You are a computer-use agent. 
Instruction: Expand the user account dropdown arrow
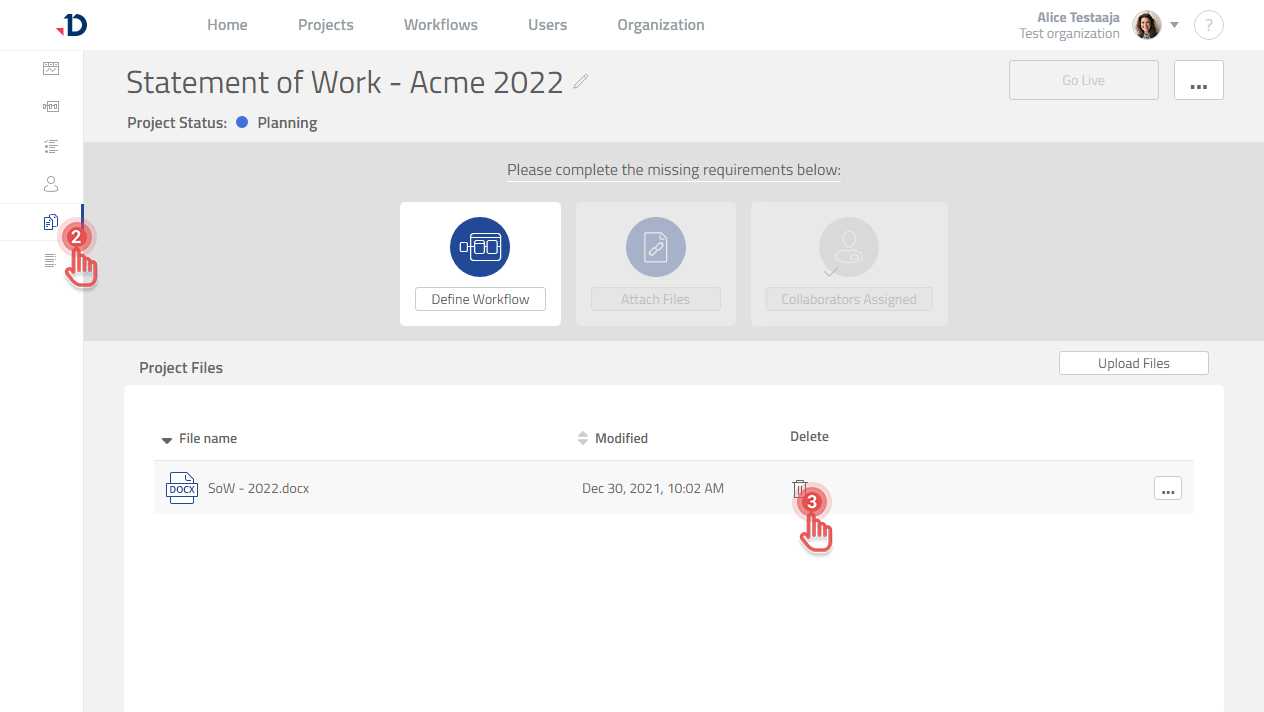1175,25
